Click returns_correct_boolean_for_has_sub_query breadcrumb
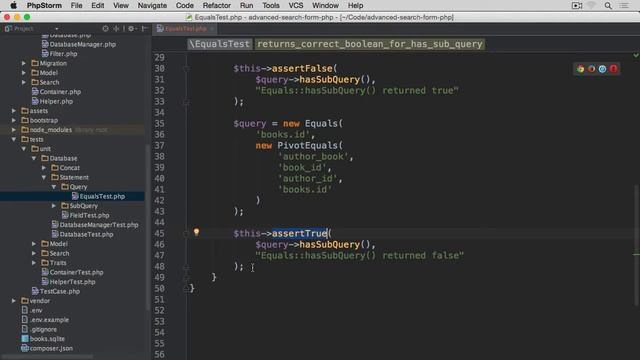The image size is (640, 360). click(370, 44)
